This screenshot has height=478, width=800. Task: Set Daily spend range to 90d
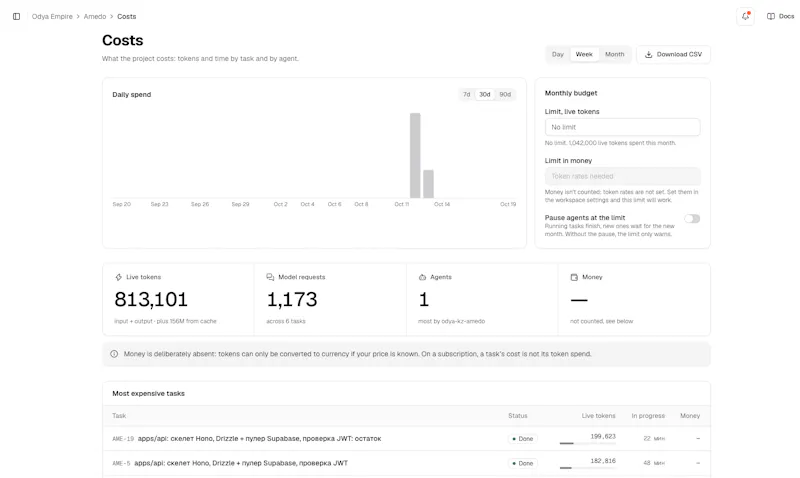pos(505,94)
